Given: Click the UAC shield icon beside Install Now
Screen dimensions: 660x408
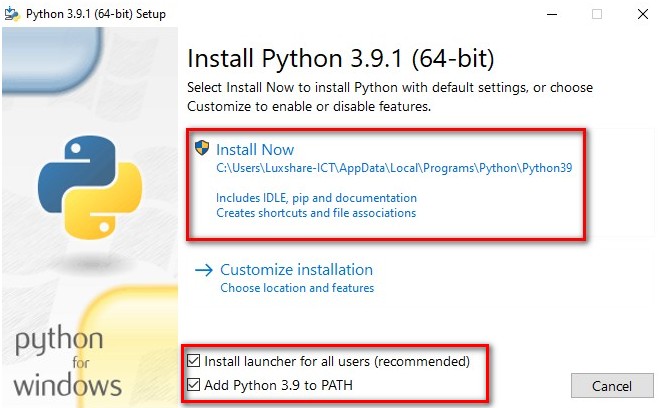Looking at the screenshot, I should pyautogui.click(x=202, y=148).
